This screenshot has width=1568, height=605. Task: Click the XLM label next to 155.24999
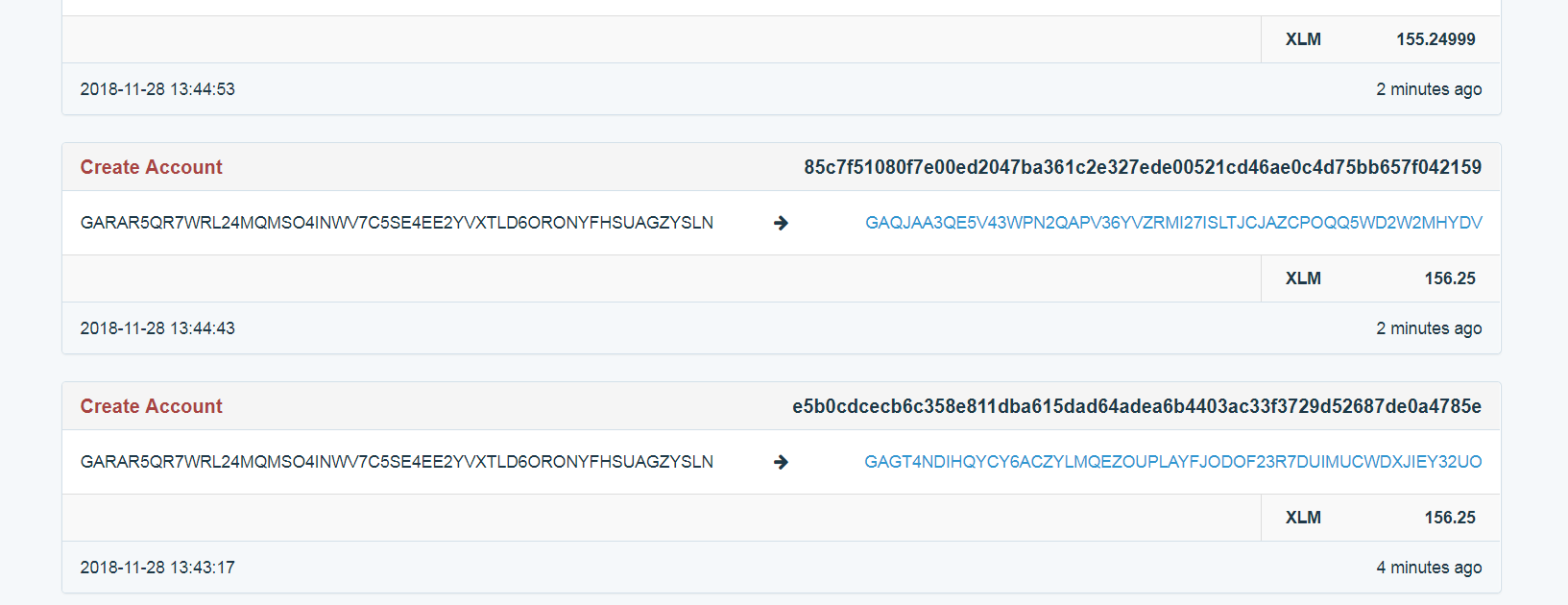(x=1303, y=39)
